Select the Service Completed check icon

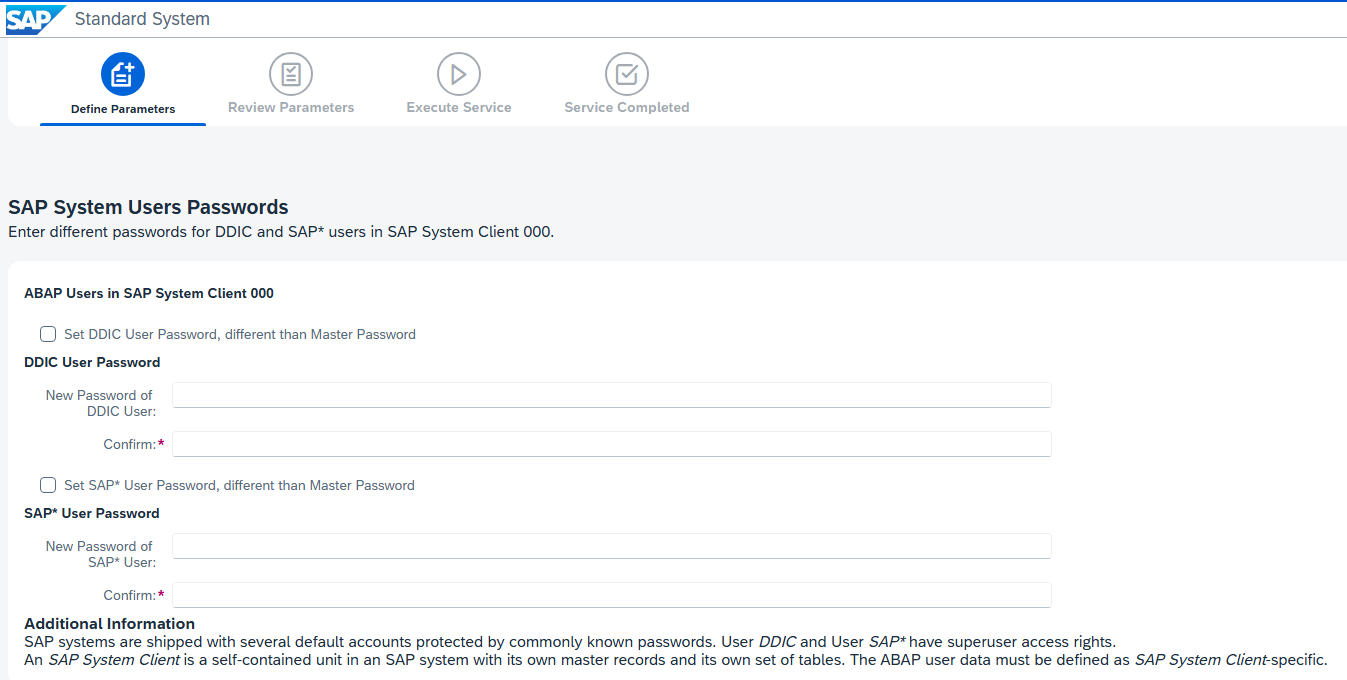(x=627, y=74)
